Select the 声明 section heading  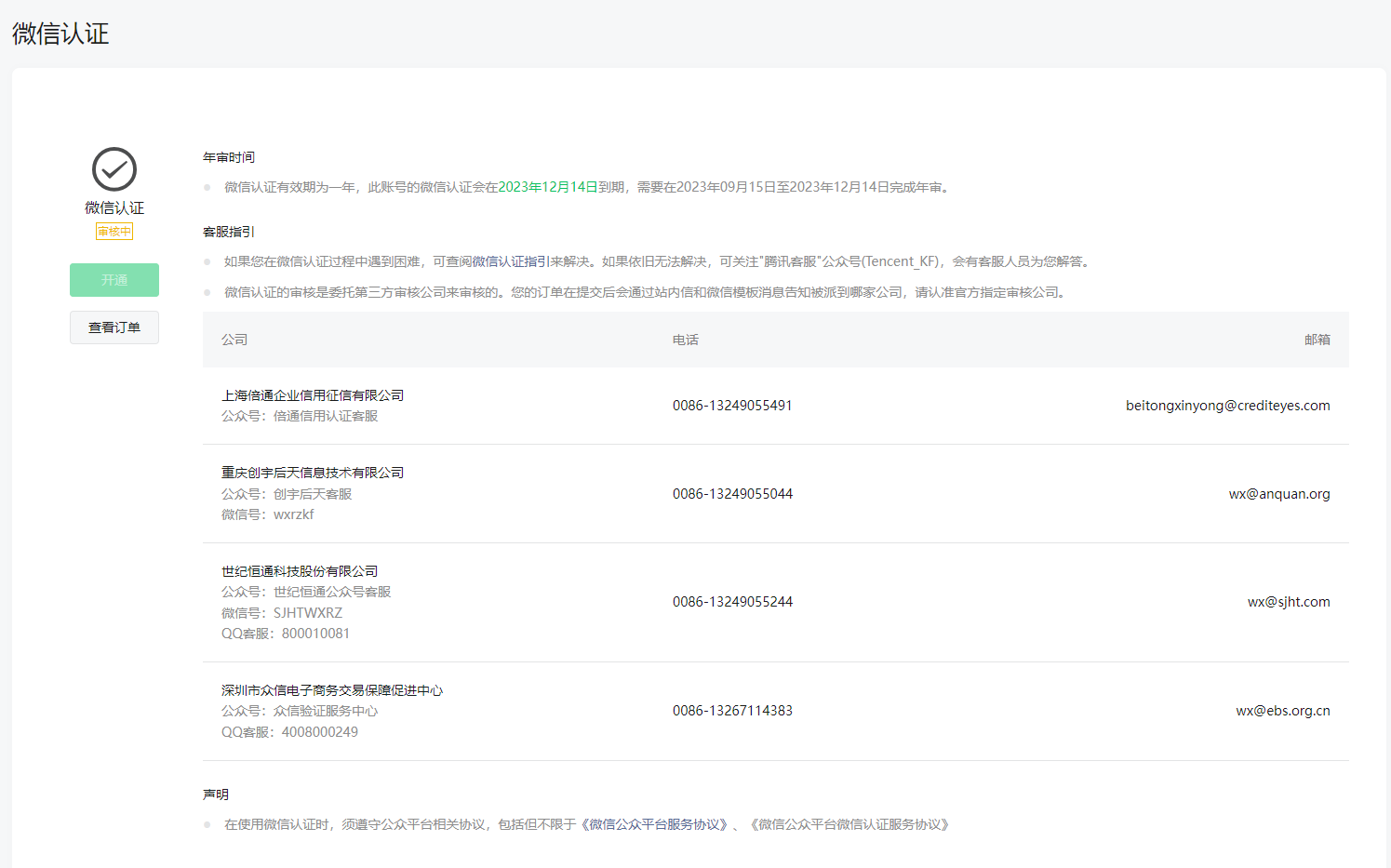coord(216,795)
